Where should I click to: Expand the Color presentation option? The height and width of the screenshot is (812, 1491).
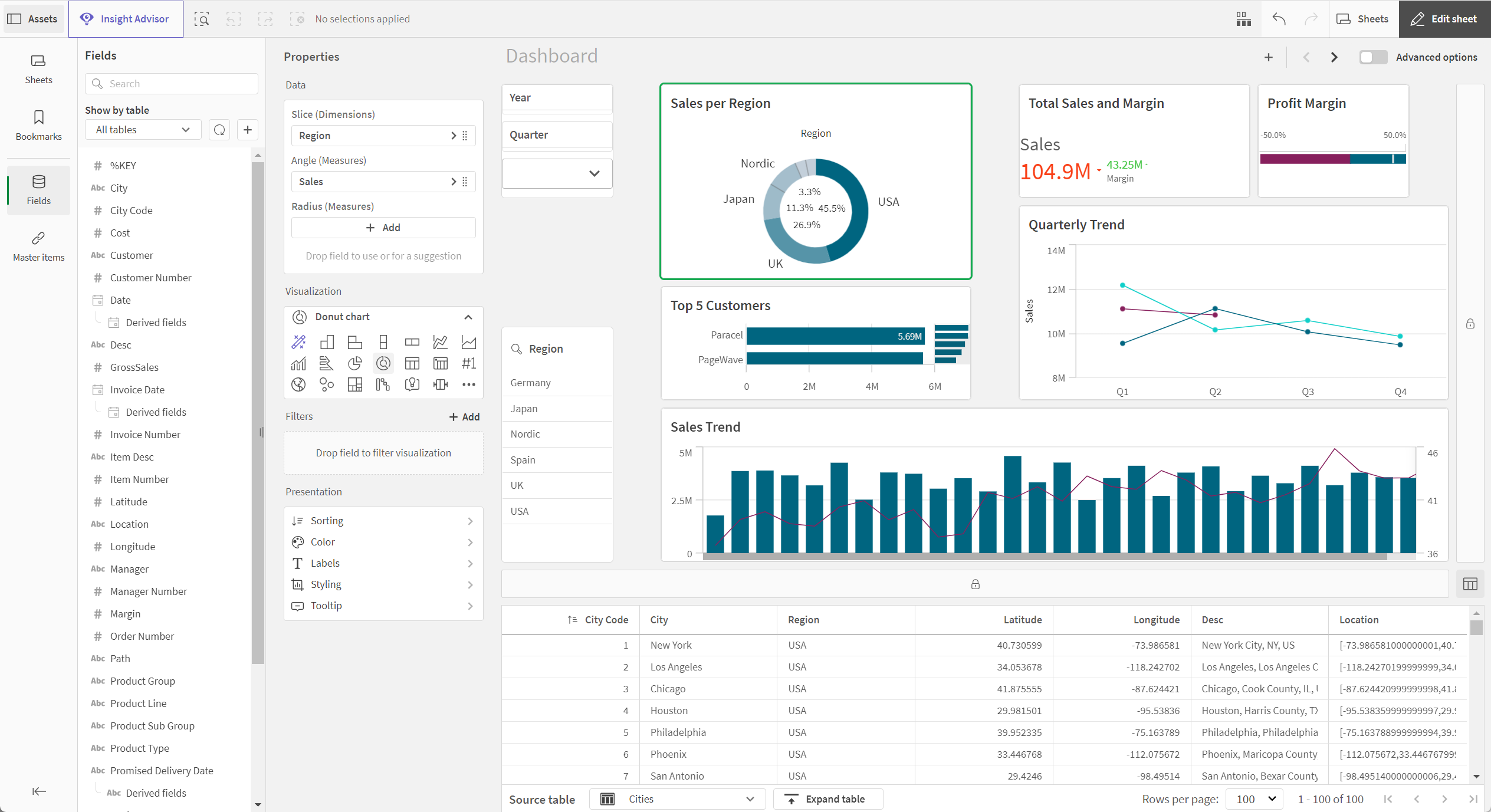383,541
